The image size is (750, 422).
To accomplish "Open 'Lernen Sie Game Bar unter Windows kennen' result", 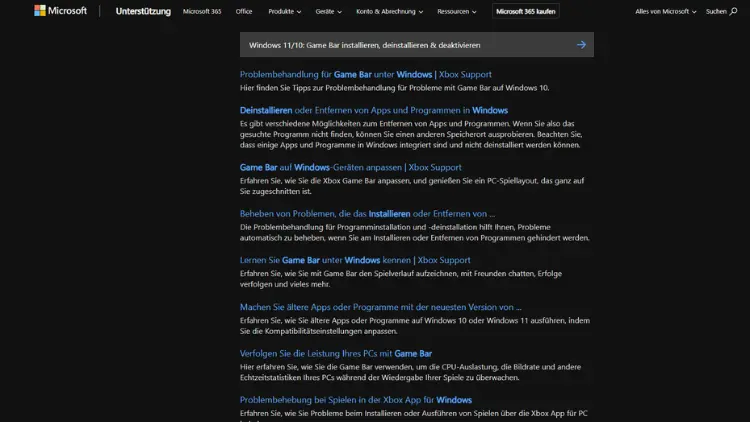I will 355,260.
